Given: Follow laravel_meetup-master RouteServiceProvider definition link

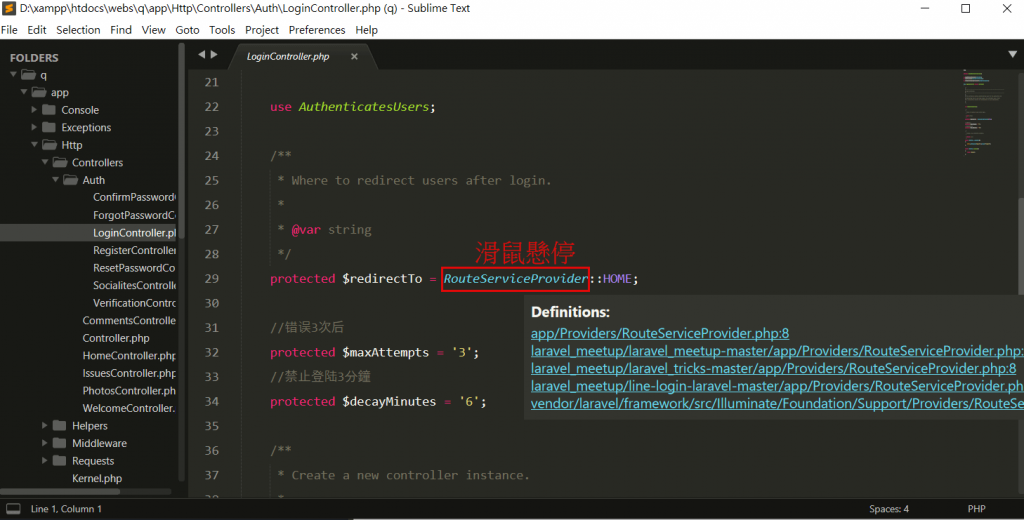Looking at the screenshot, I should 777,351.
